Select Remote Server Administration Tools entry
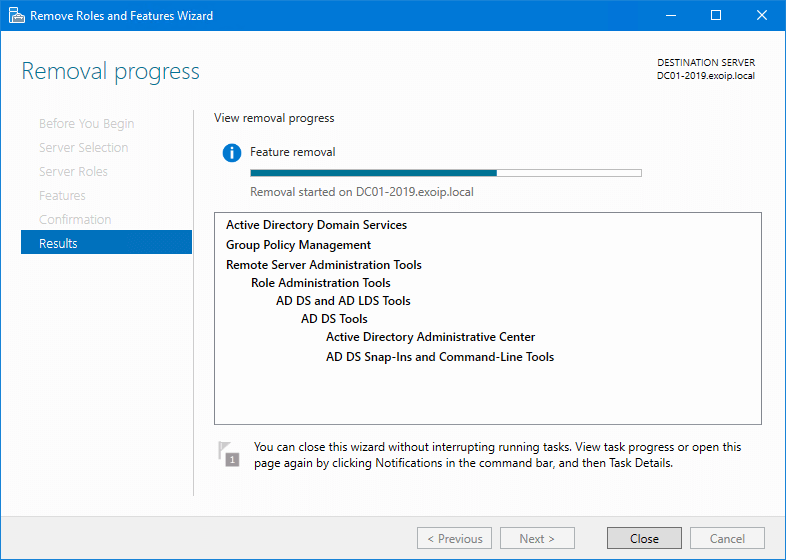 (324, 265)
